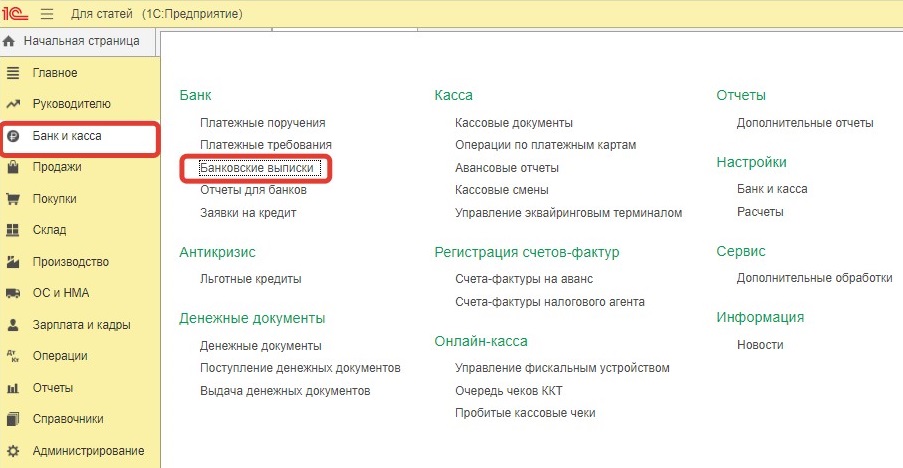Open Платежные требования

265,144
